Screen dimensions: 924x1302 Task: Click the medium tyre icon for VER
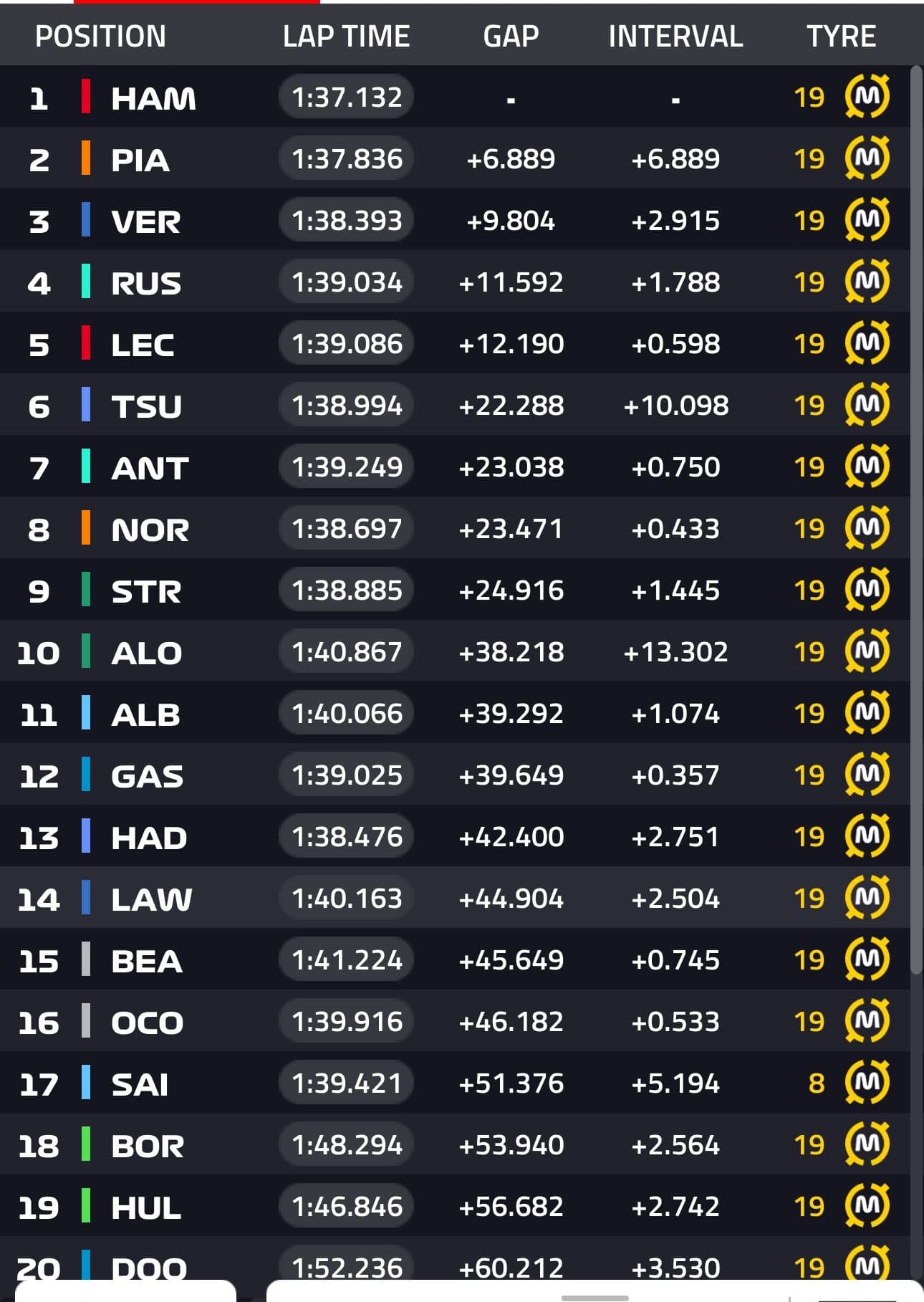(867, 219)
